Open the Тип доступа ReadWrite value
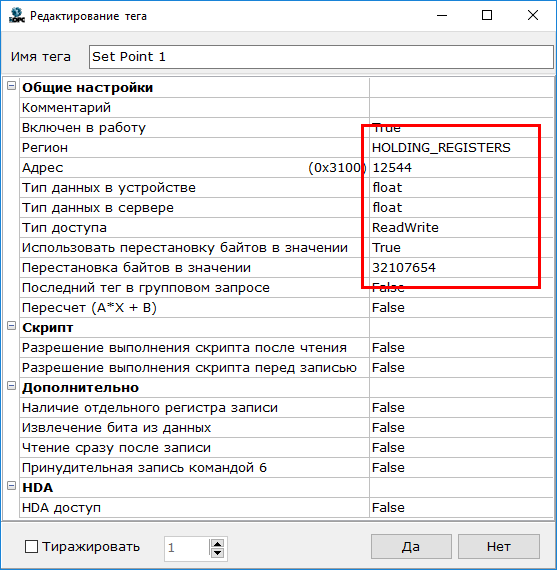Screen dimensions: 557x570 461,228
